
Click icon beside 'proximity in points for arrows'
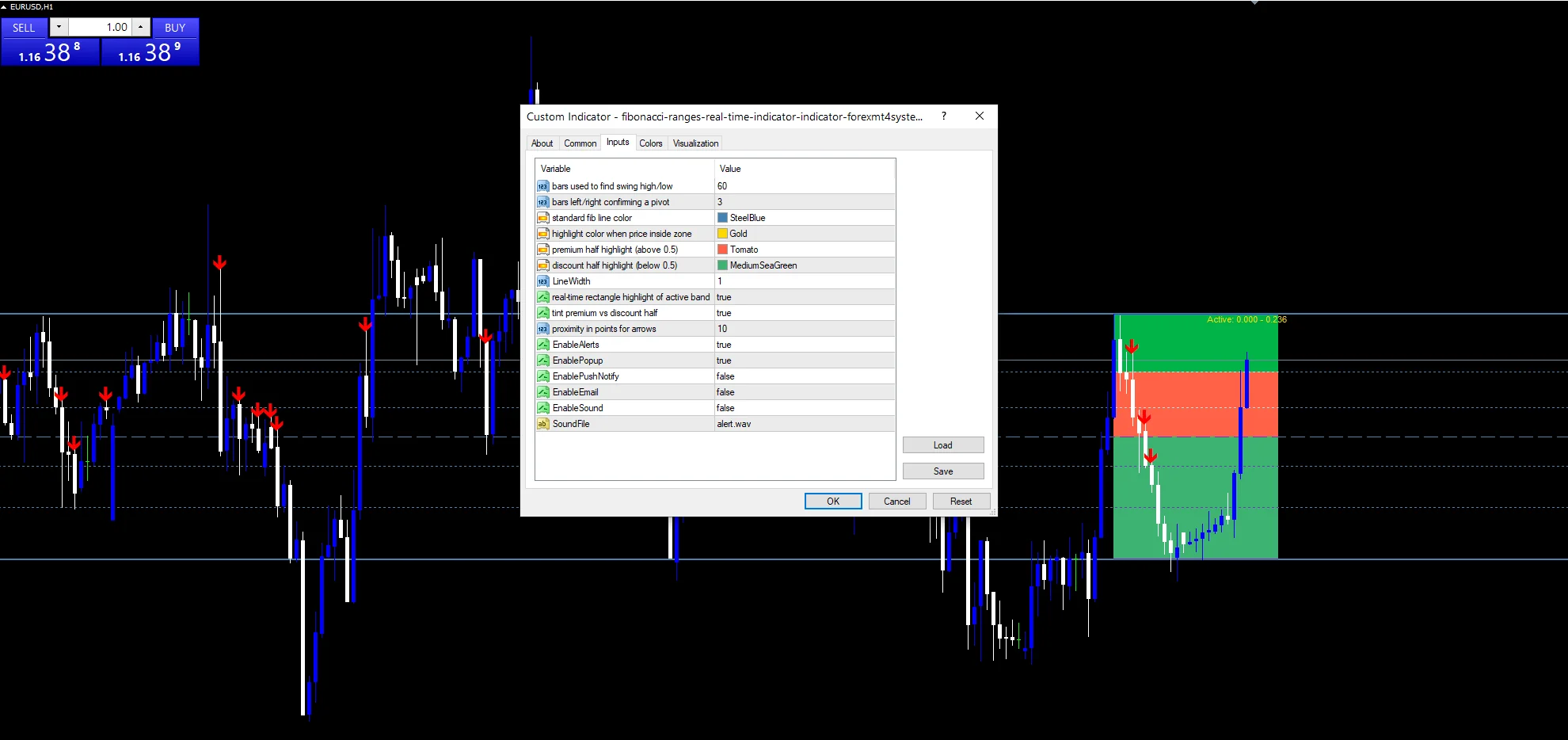click(x=542, y=329)
